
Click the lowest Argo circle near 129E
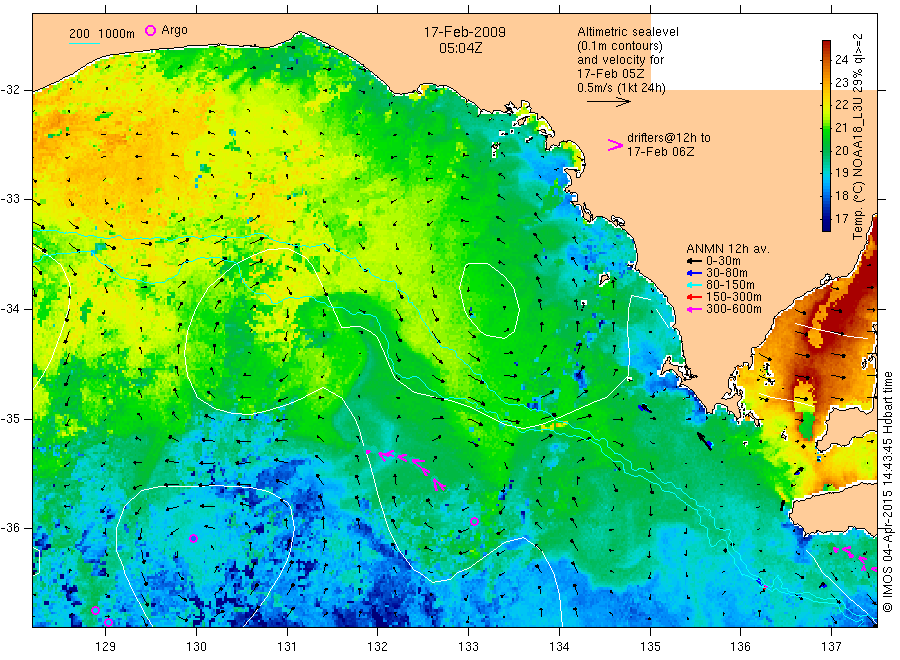[x=108, y=623]
